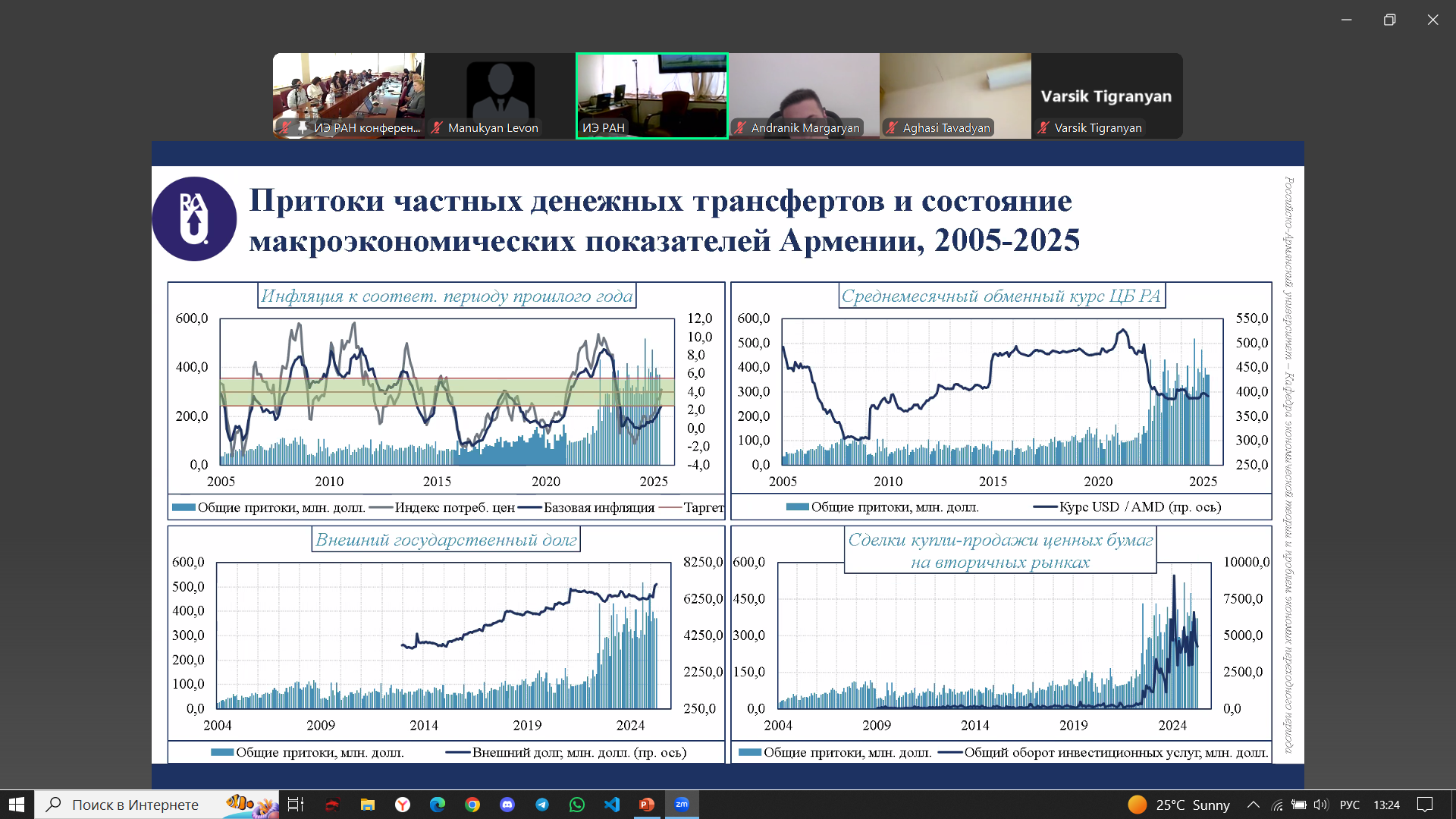
Task: Click muted mic icon on Varsik Tigranyan
Action: (x=1043, y=127)
